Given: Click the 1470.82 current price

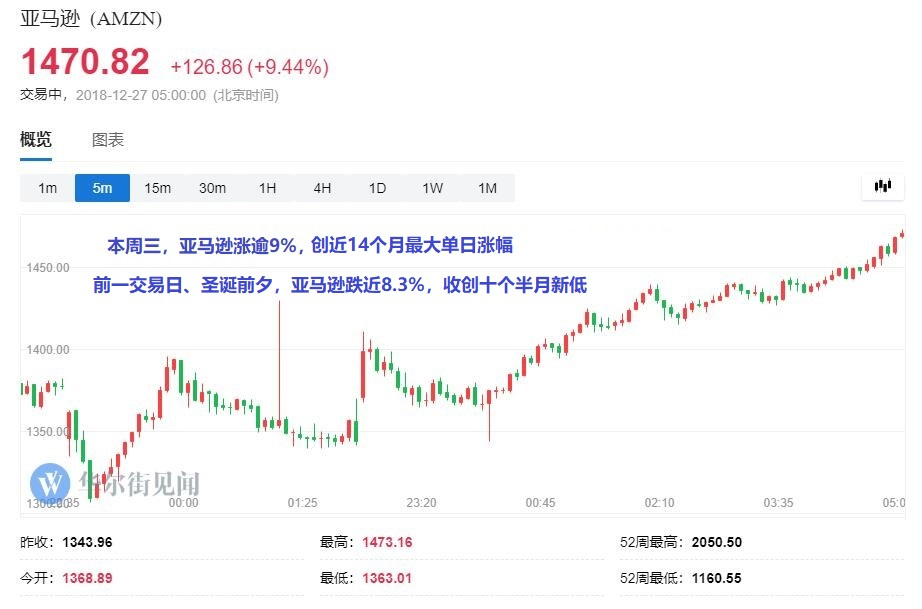Looking at the screenshot, I should pos(85,62).
